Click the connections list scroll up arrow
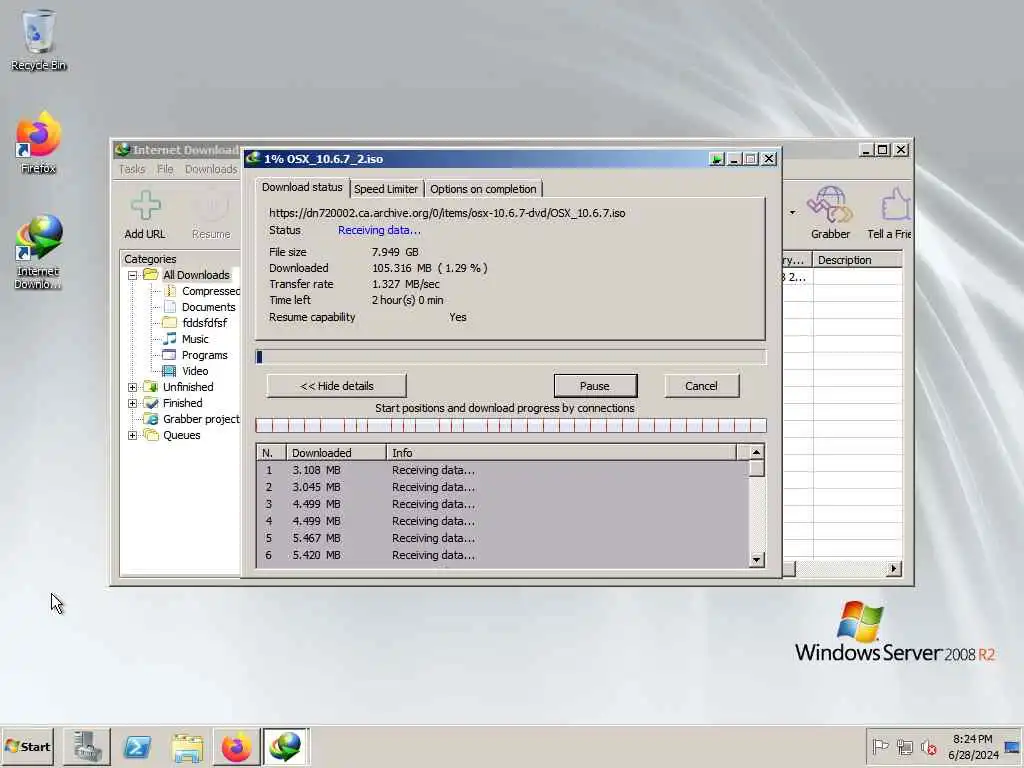Viewport: 1024px width, 768px height. 756,453
